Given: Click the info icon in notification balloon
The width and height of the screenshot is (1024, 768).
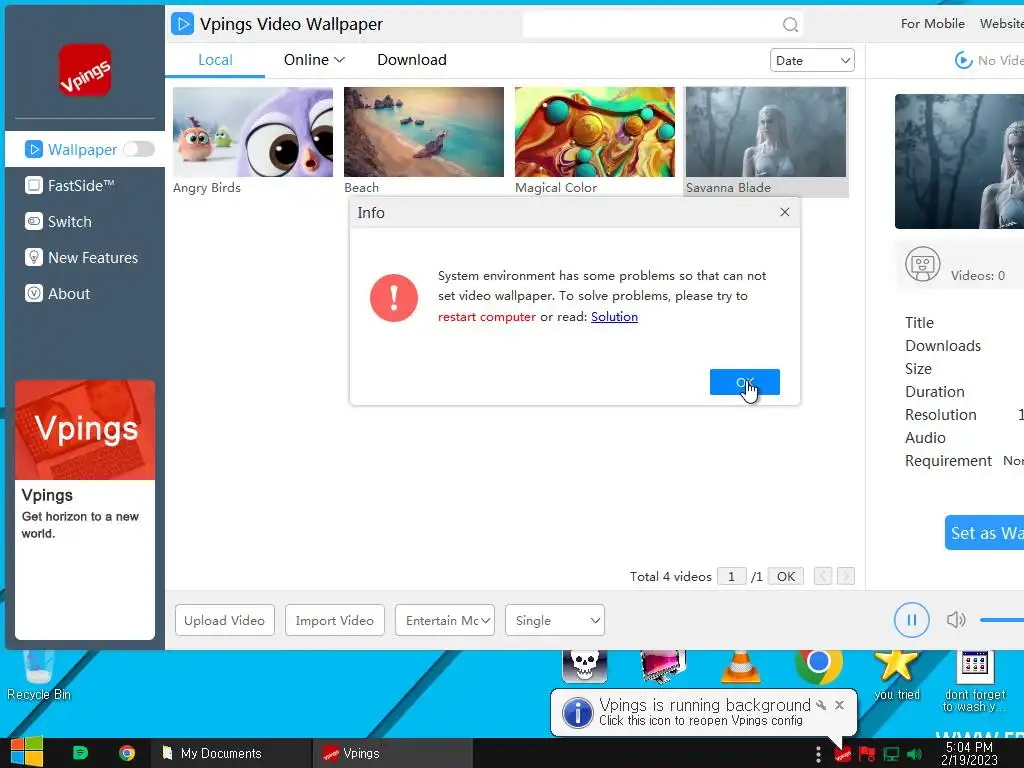Looking at the screenshot, I should [578, 712].
